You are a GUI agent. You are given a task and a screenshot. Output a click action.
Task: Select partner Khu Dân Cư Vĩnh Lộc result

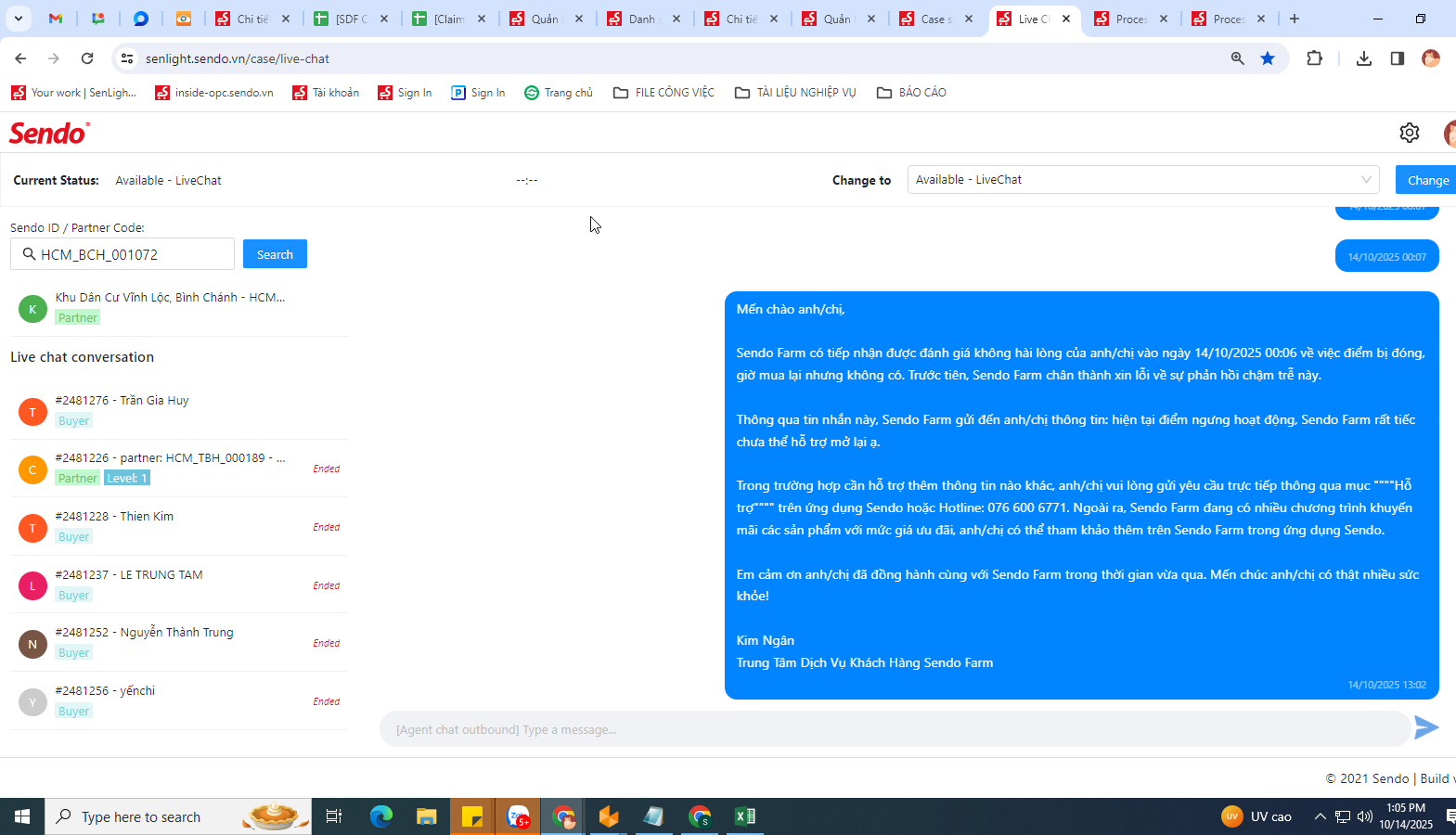pos(178,307)
